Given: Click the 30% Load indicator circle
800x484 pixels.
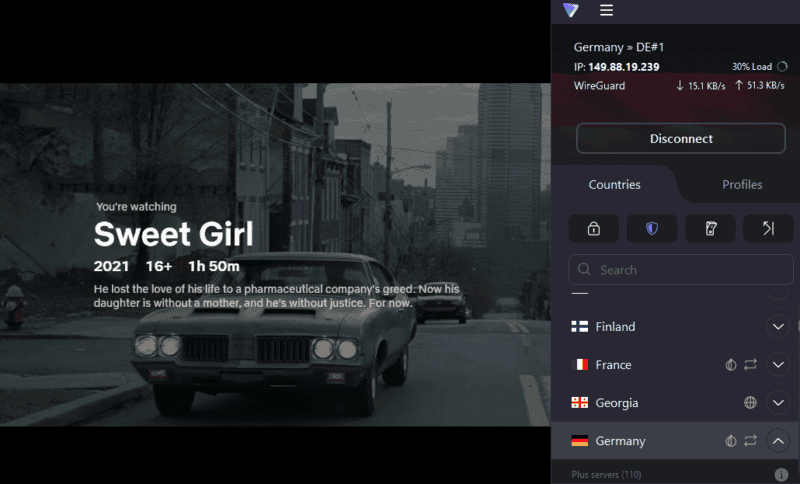Looking at the screenshot, I should pyautogui.click(x=782, y=66).
